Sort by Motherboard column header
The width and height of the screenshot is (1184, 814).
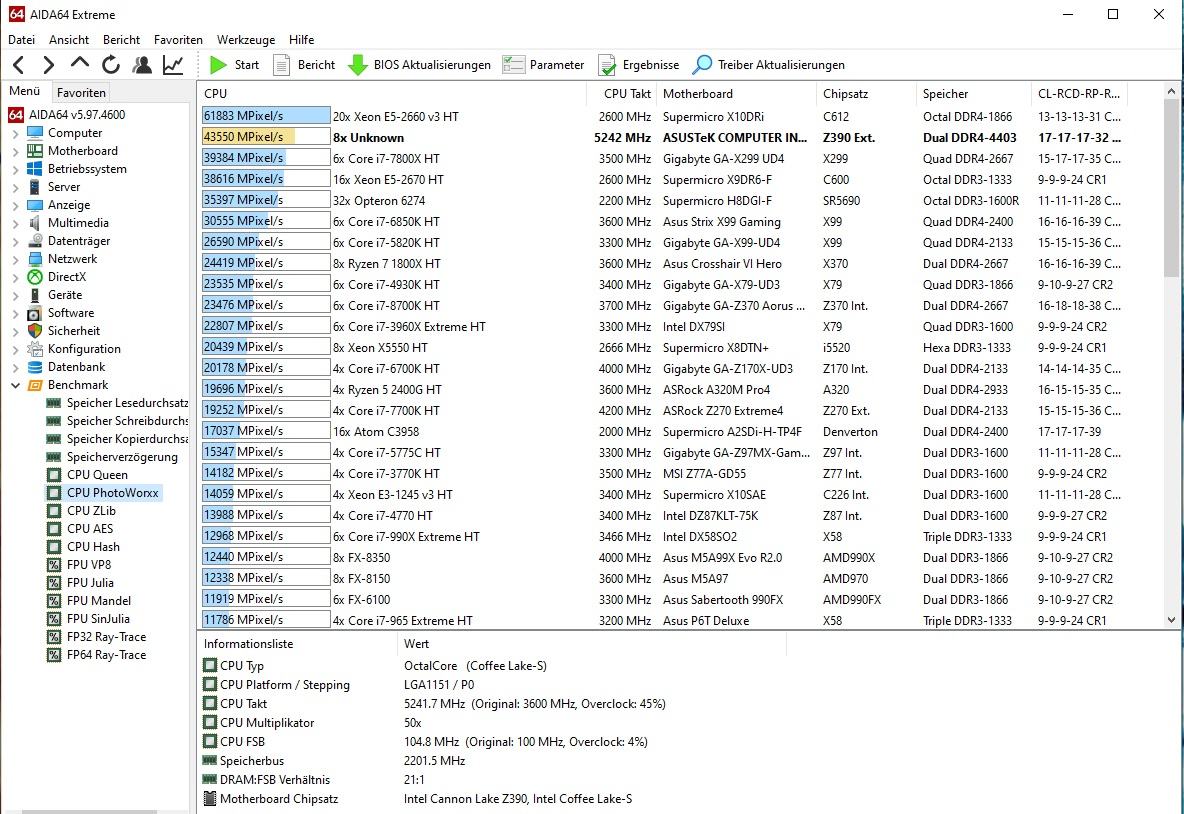[x=736, y=94]
